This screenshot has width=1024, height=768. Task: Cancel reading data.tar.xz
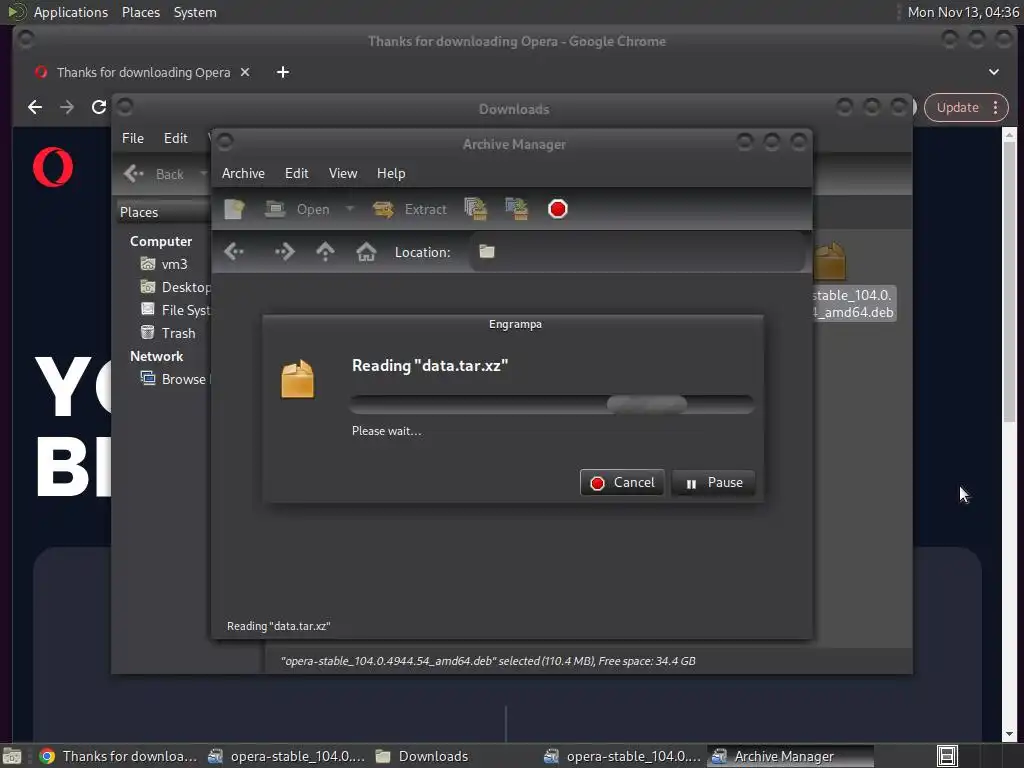(x=622, y=483)
